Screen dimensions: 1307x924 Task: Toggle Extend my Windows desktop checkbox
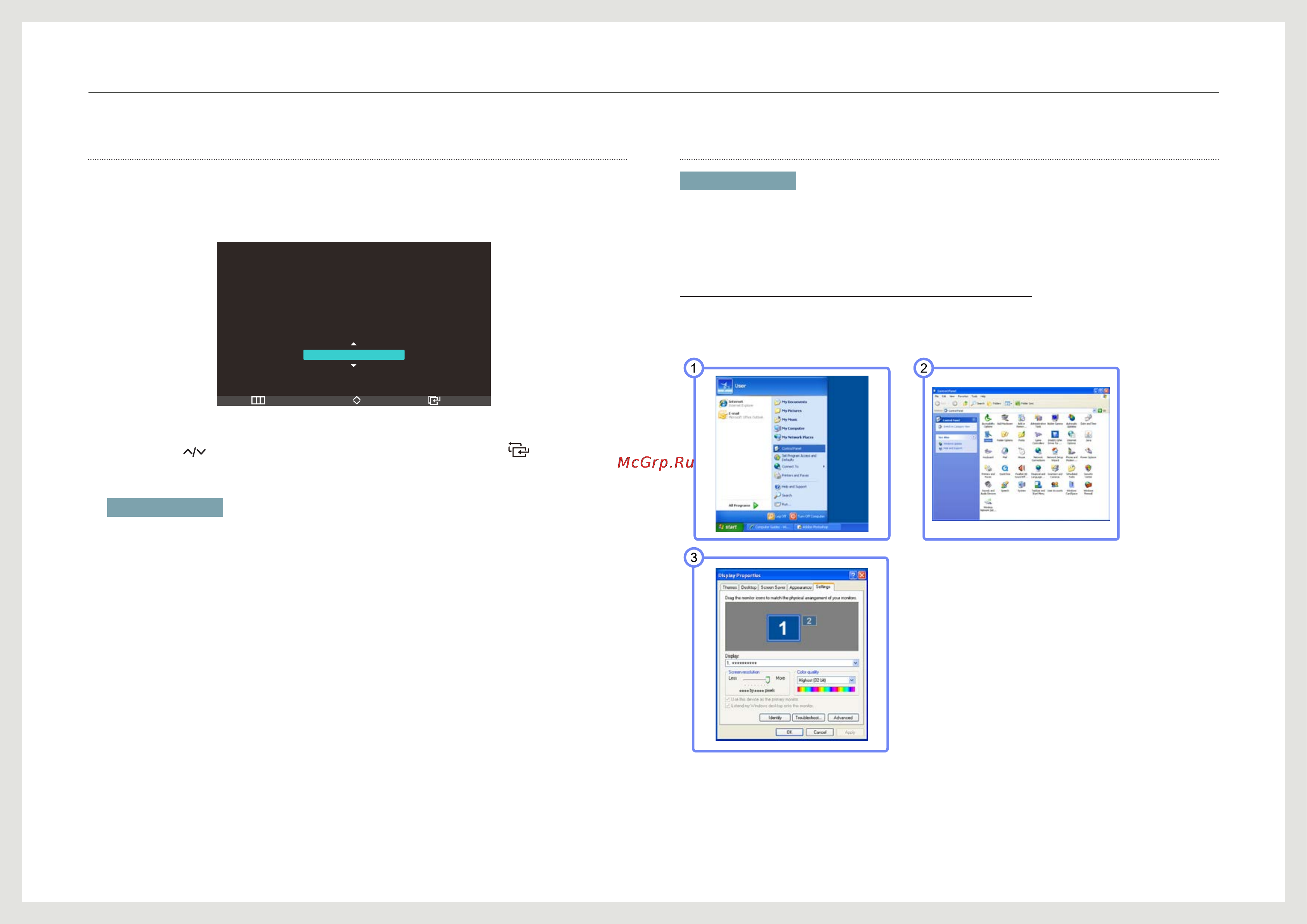tap(728, 706)
